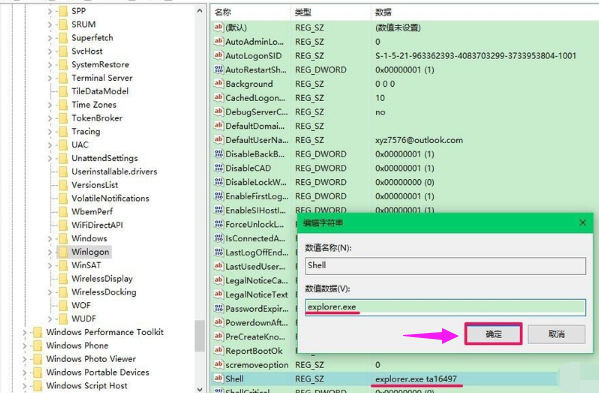Screen dimensions: 599x393
Task: Expand the SystemRestore key arrow
Action: [x=50, y=65]
